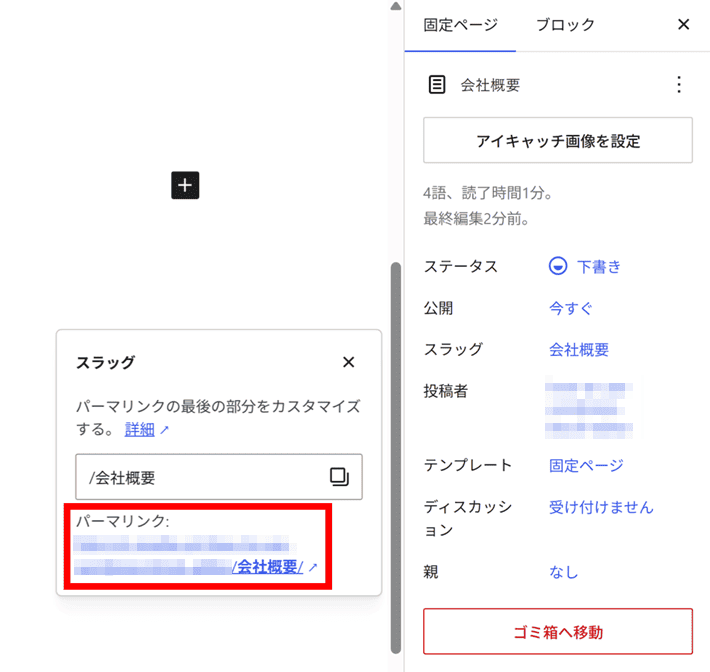Image resolution: width=710 pixels, height=672 pixels.
Task: Click the editor vertical scrollbar thumb
Action: pyautogui.click(x=396, y=457)
